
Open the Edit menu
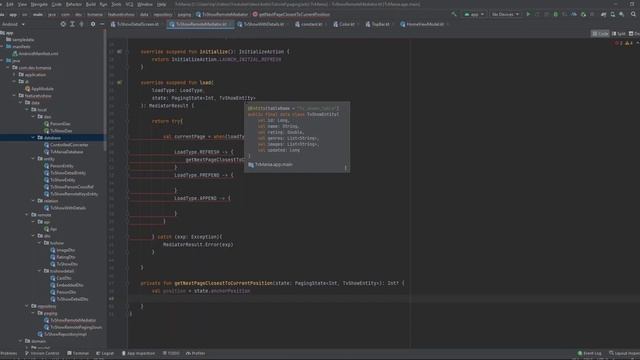[9, 4]
